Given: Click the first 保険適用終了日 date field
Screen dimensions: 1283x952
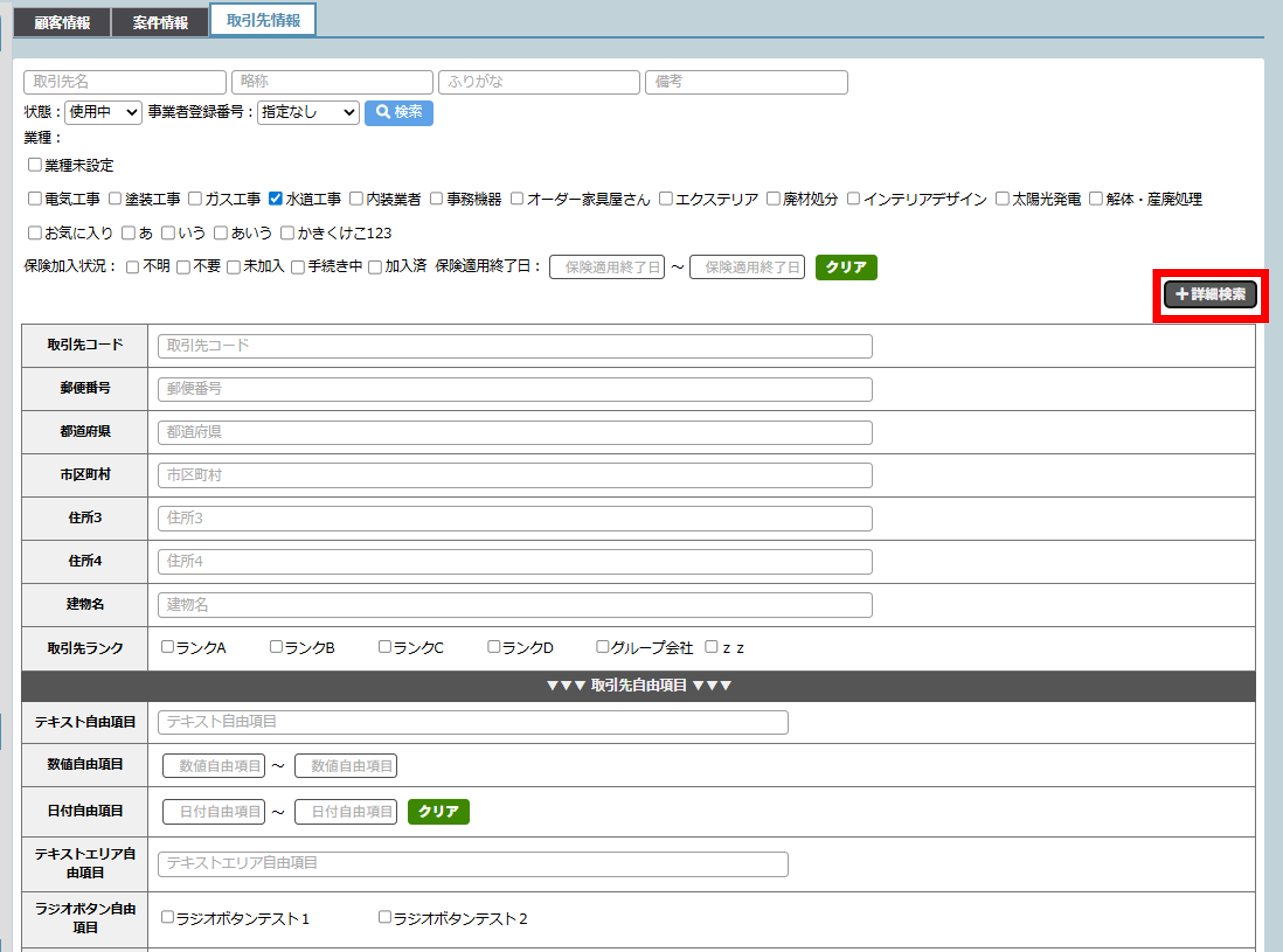Looking at the screenshot, I should (606, 267).
